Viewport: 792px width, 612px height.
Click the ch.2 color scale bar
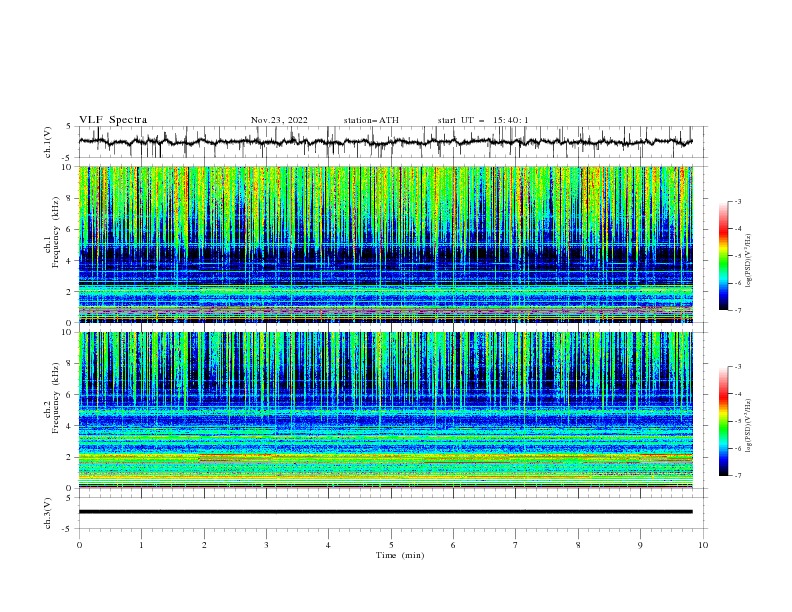coord(724,421)
